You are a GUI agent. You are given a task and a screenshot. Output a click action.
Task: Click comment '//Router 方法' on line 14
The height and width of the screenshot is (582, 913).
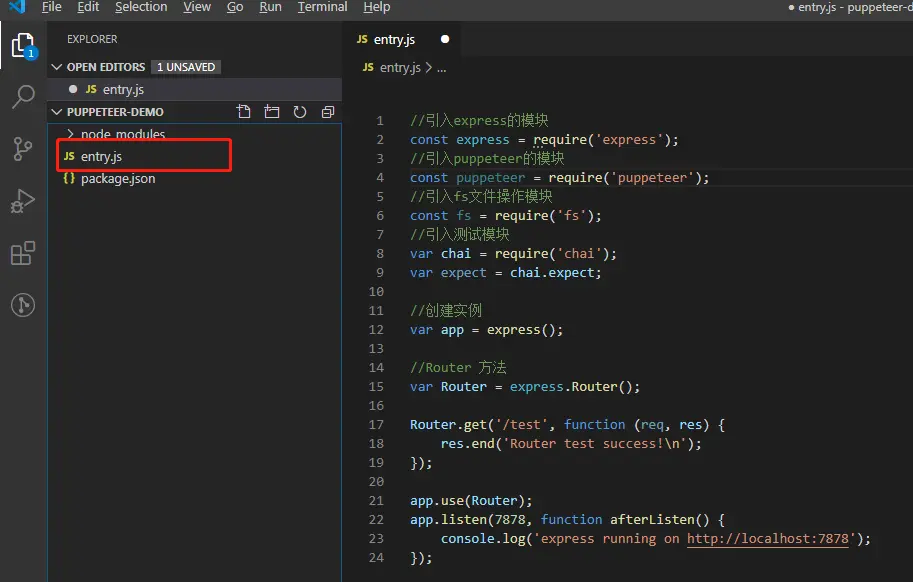tap(458, 367)
